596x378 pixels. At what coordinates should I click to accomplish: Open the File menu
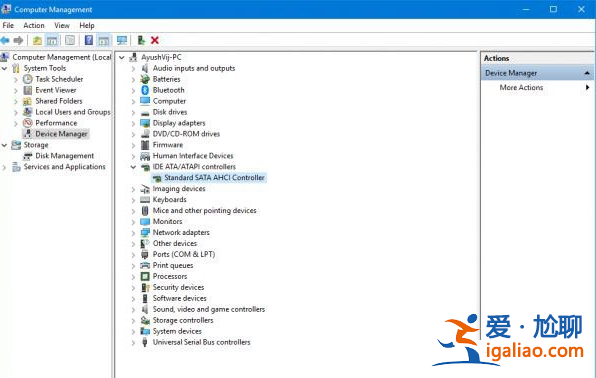[x=8, y=25]
